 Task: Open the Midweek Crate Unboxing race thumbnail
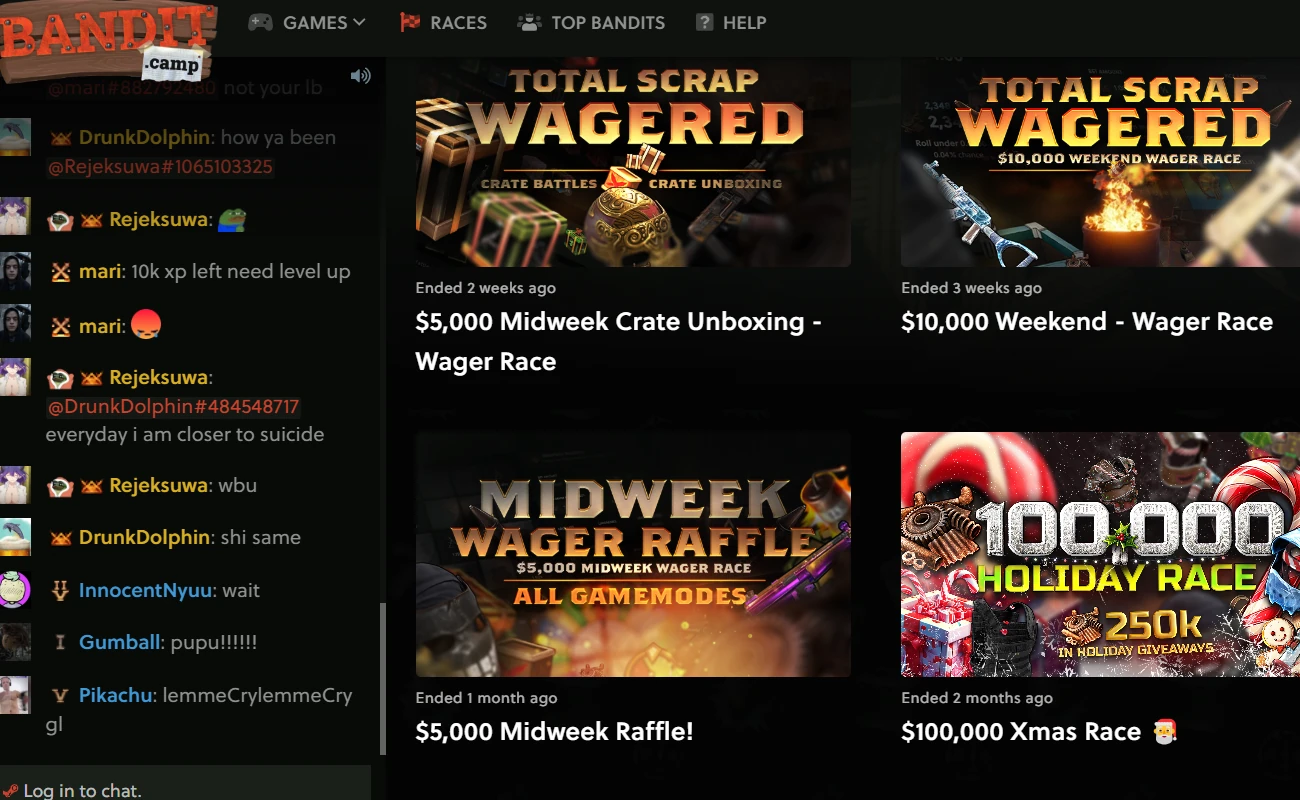[x=633, y=162]
